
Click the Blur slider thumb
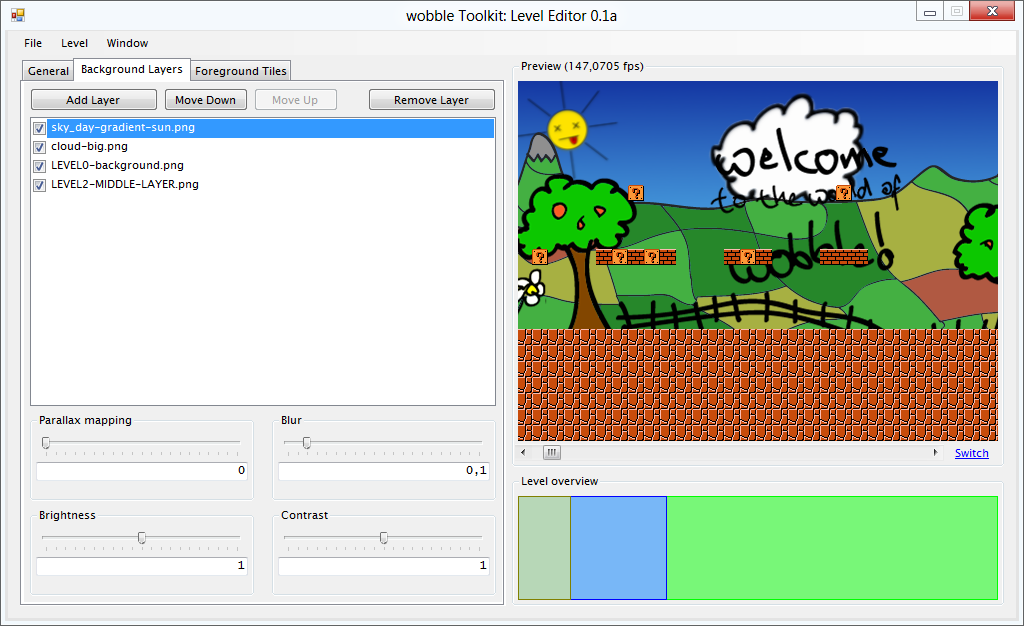pos(306,443)
